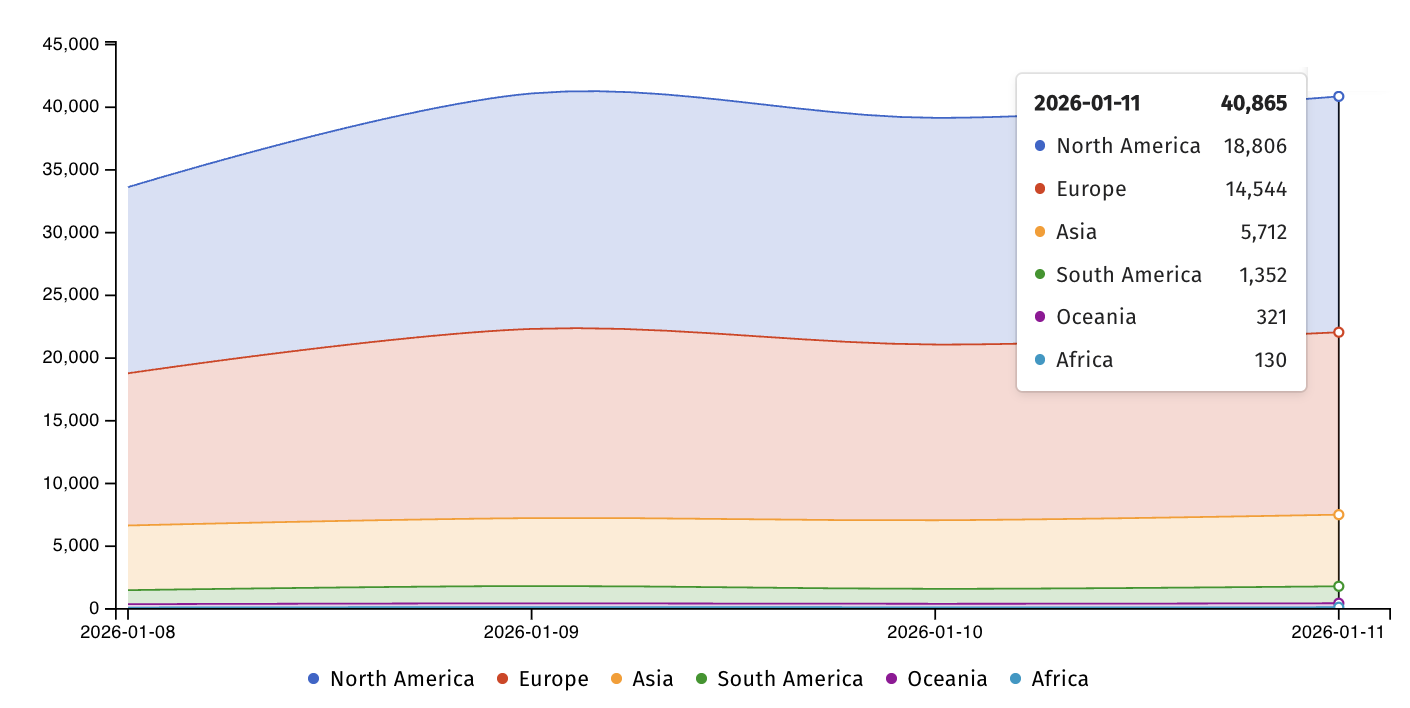Select North America data point on 2026-01-11

tap(1338, 96)
